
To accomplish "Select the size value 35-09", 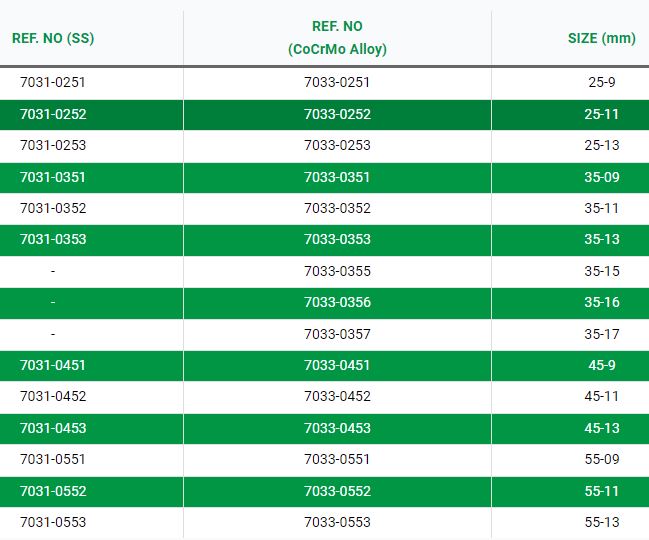I will click(602, 178).
